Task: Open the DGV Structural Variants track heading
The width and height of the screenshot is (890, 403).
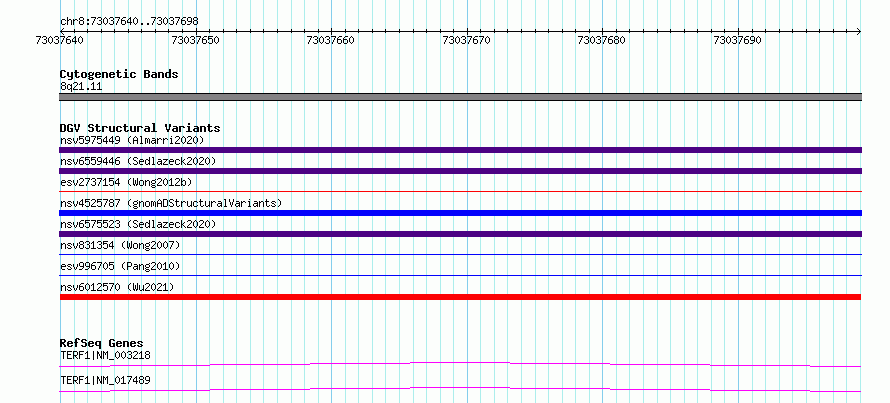Action: (140, 128)
